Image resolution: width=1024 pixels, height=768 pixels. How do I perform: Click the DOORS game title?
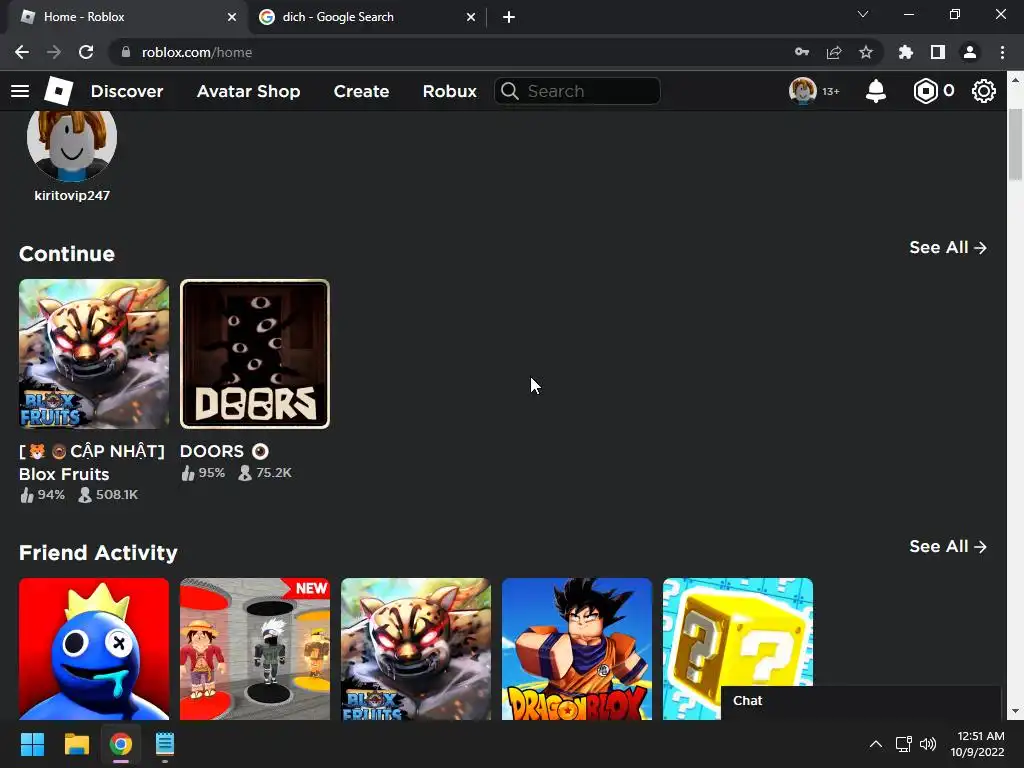point(224,451)
